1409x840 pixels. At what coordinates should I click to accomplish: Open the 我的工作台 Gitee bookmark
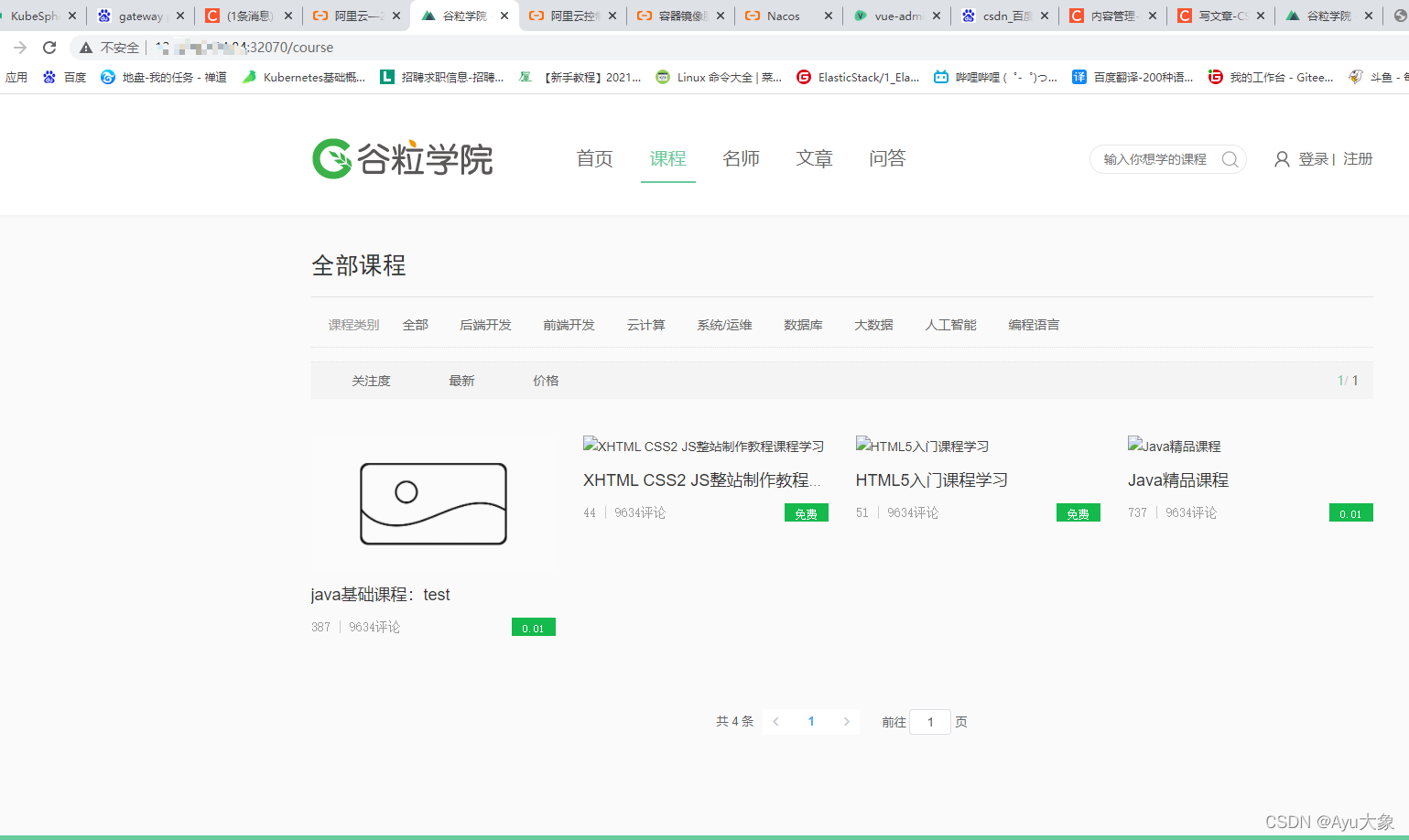[x=1271, y=78]
